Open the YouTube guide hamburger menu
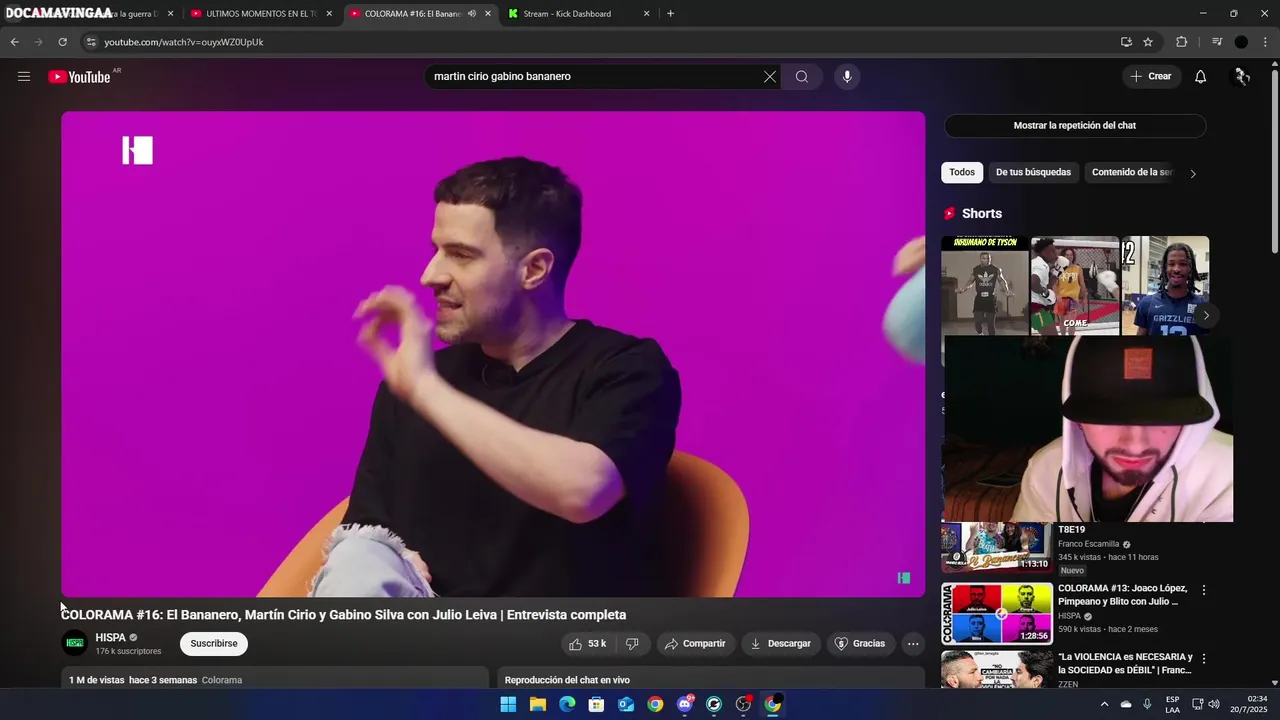 click(x=24, y=77)
